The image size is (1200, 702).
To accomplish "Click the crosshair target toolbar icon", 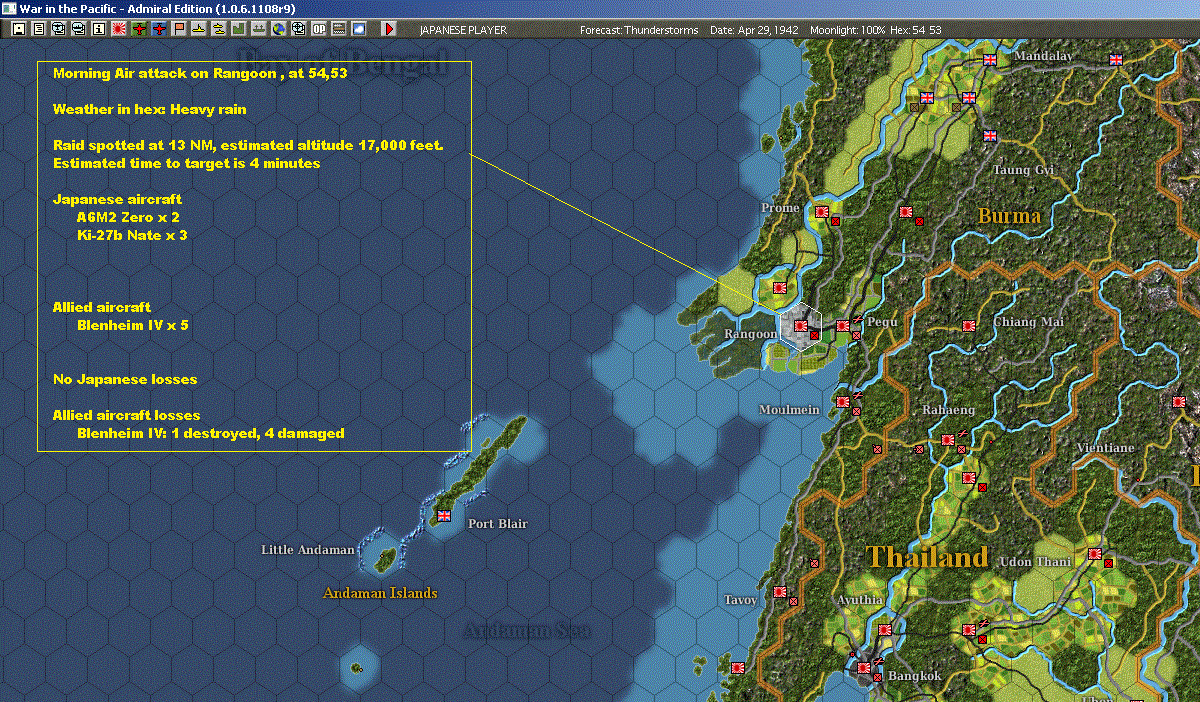I will 298,29.
